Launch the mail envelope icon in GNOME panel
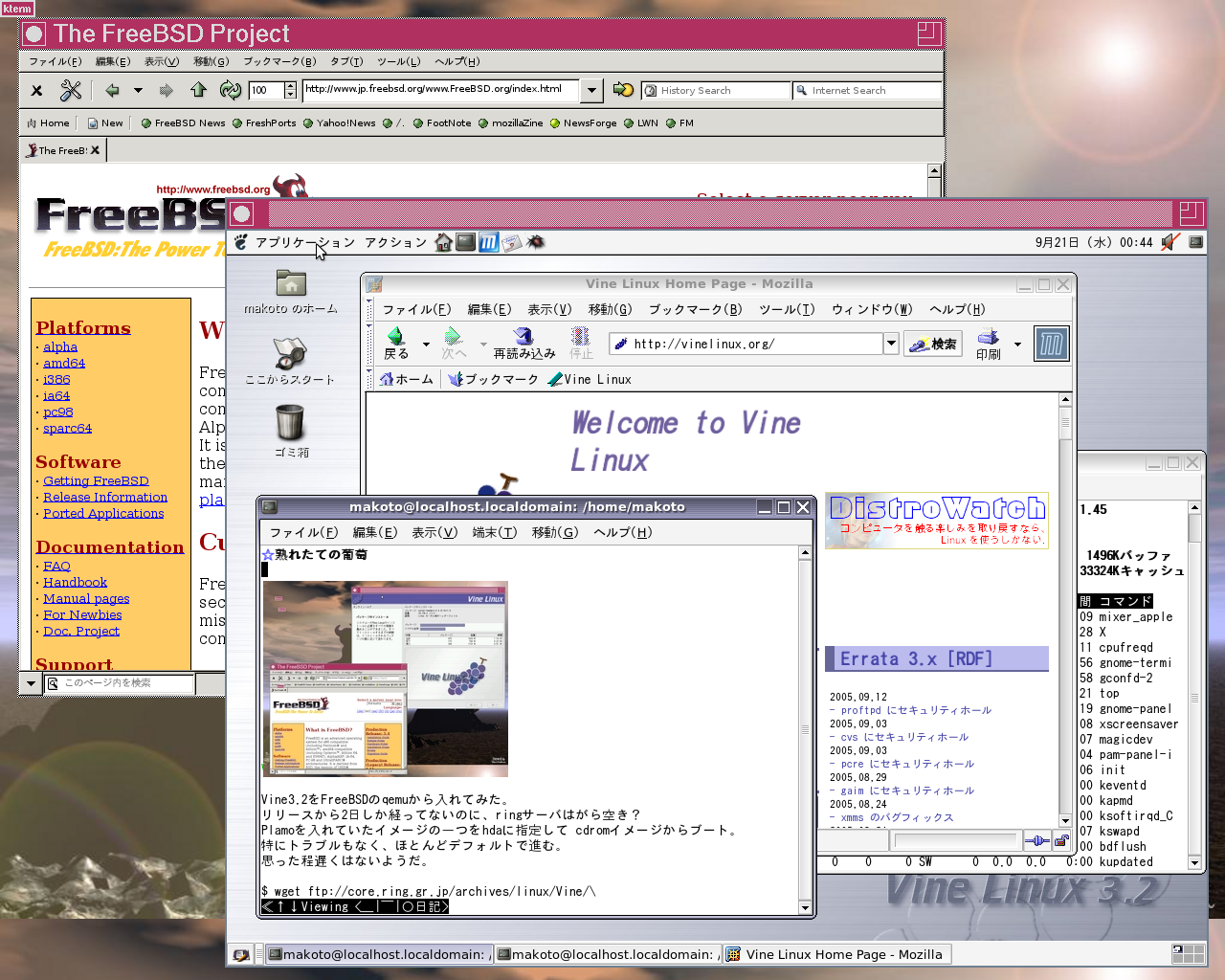Screen dimensions: 1225x980 512,243
